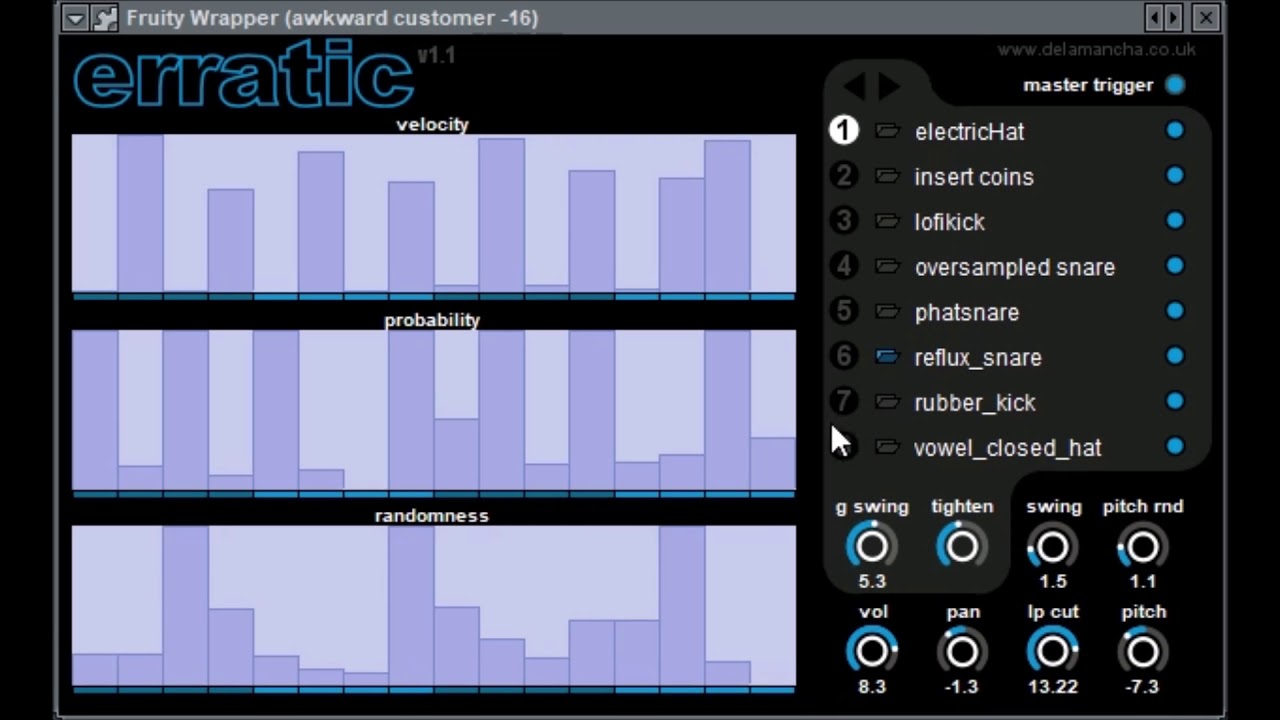The height and width of the screenshot is (720, 1280).
Task: Select drum slot number 2
Action: (844, 176)
